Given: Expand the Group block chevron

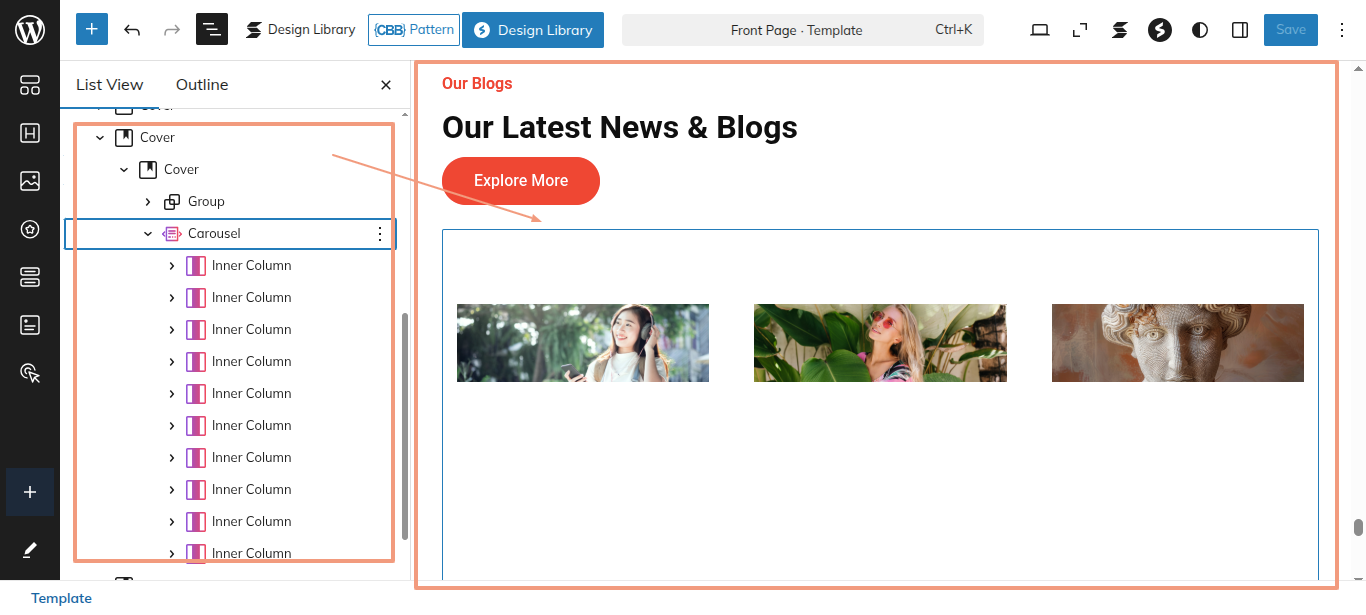Looking at the screenshot, I should (148, 202).
